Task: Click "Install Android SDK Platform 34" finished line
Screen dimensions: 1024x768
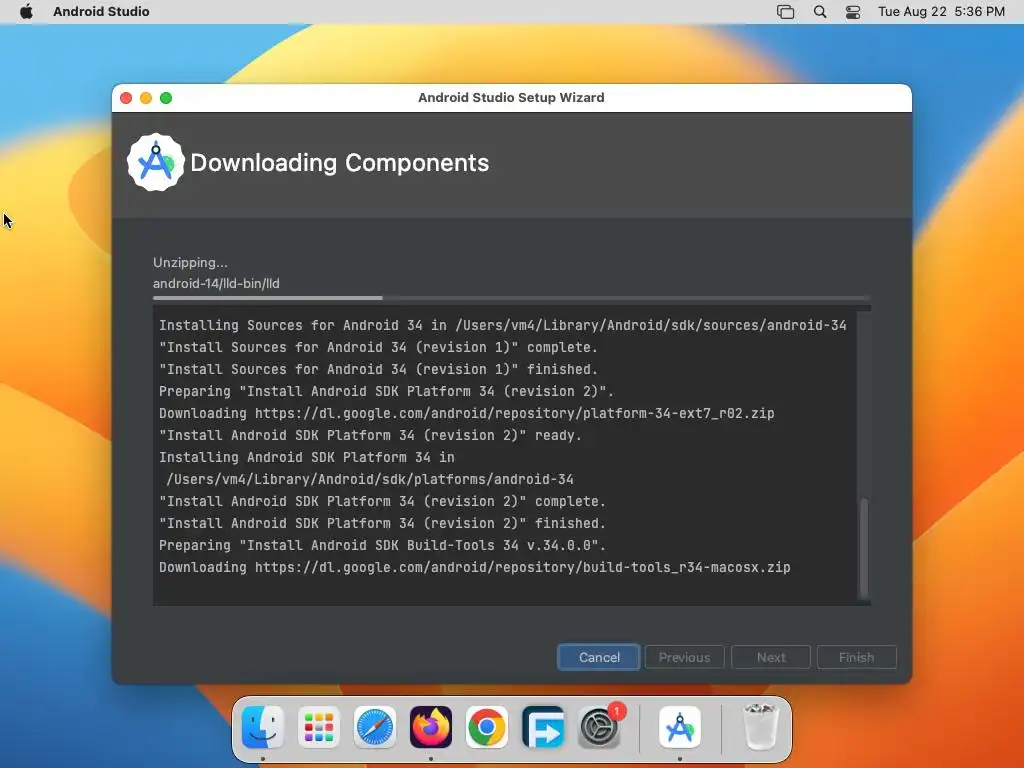Action: point(383,524)
